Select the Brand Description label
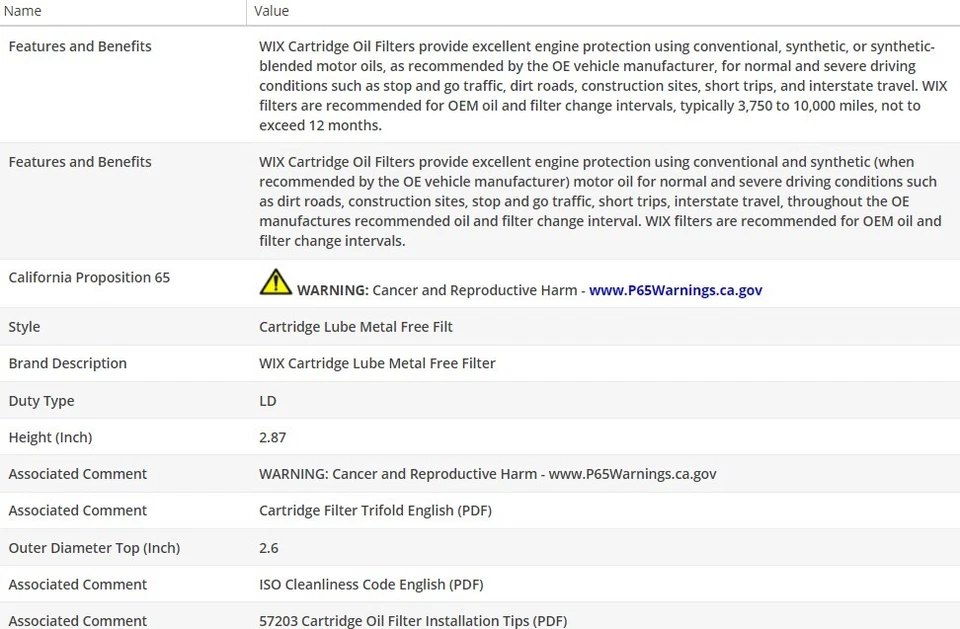Image resolution: width=960 pixels, height=629 pixels. click(x=67, y=364)
